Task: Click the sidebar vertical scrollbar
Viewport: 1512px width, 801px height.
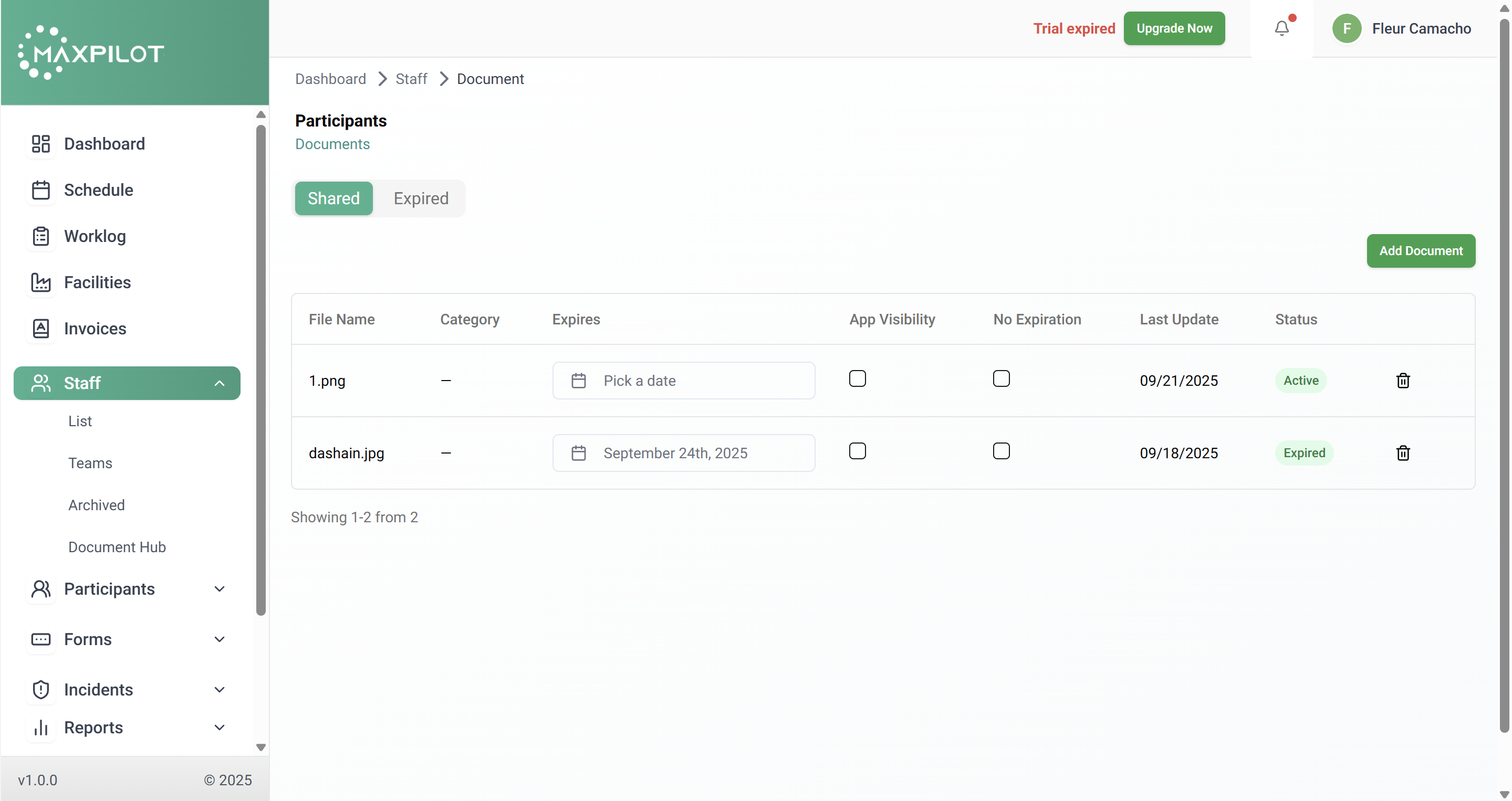Action: coord(260,370)
